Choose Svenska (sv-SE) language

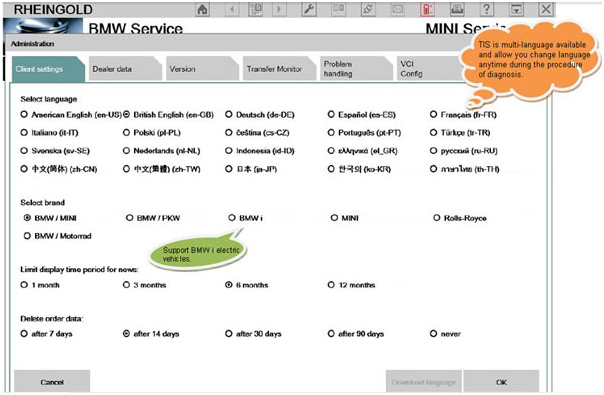click(24, 151)
